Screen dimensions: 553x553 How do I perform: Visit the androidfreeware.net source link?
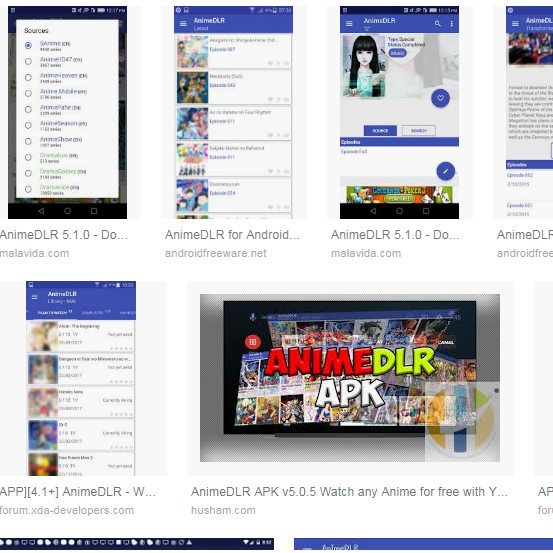tap(215, 253)
